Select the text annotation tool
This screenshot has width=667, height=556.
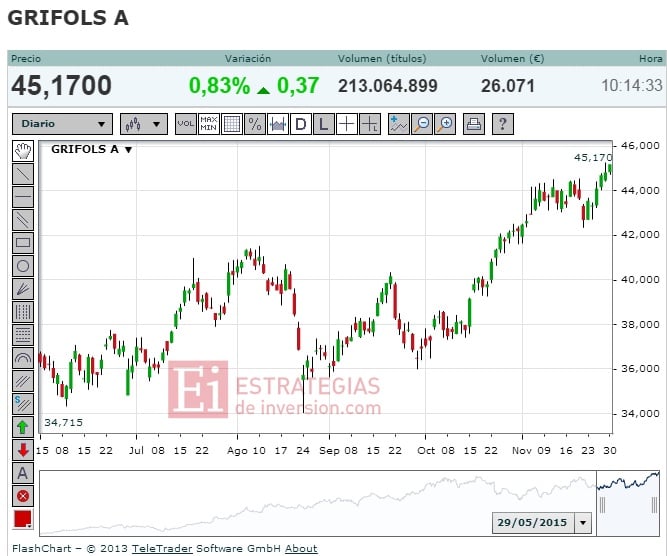coord(23,473)
